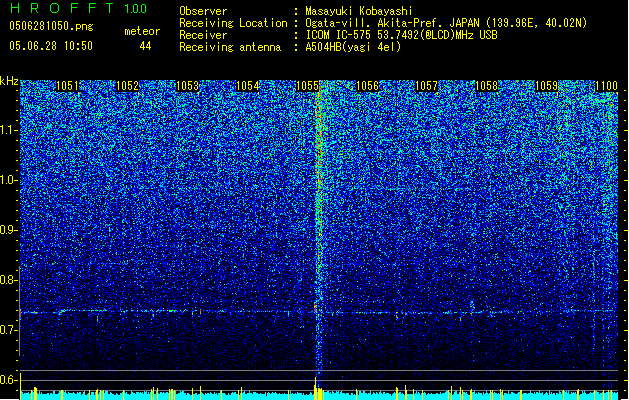This screenshot has width=629, height=400.
Task: Click the 1059 time marker
Action: [546, 86]
